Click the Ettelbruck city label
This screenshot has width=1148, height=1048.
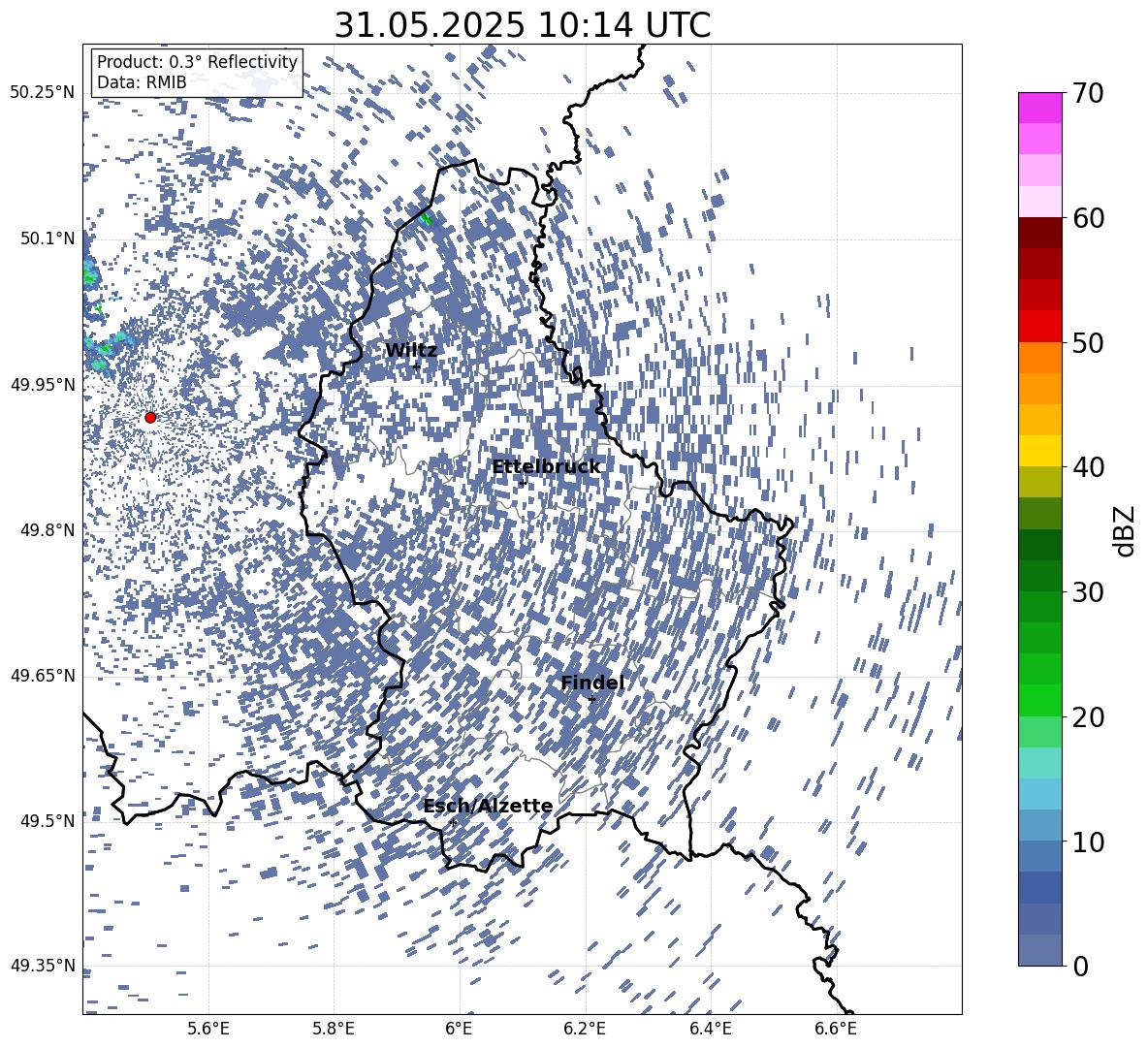pyautogui.click(x=546, y=466)
